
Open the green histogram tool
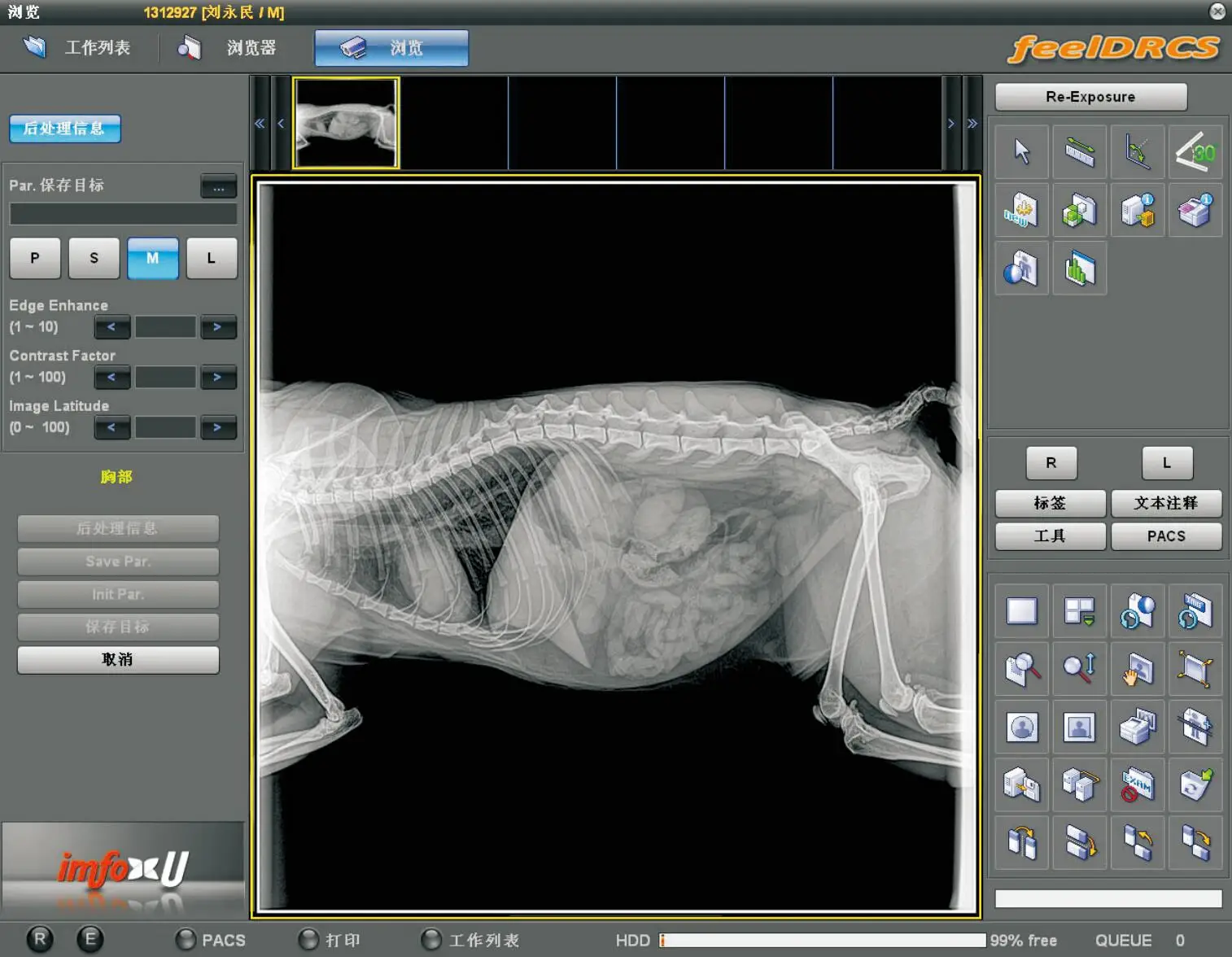[1080, 269]
